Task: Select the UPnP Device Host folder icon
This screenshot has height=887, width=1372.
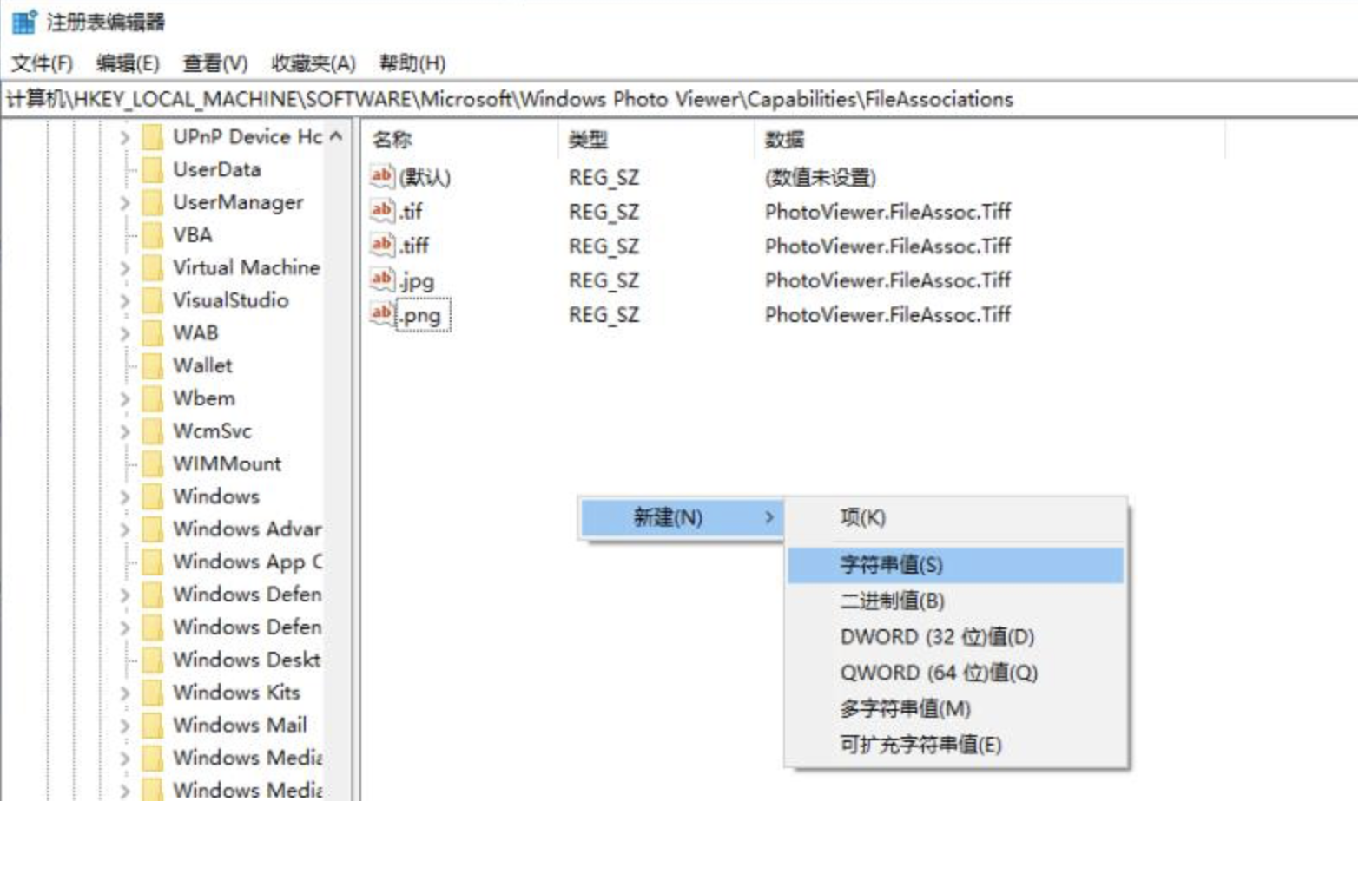Action: (x=153, y=137)
